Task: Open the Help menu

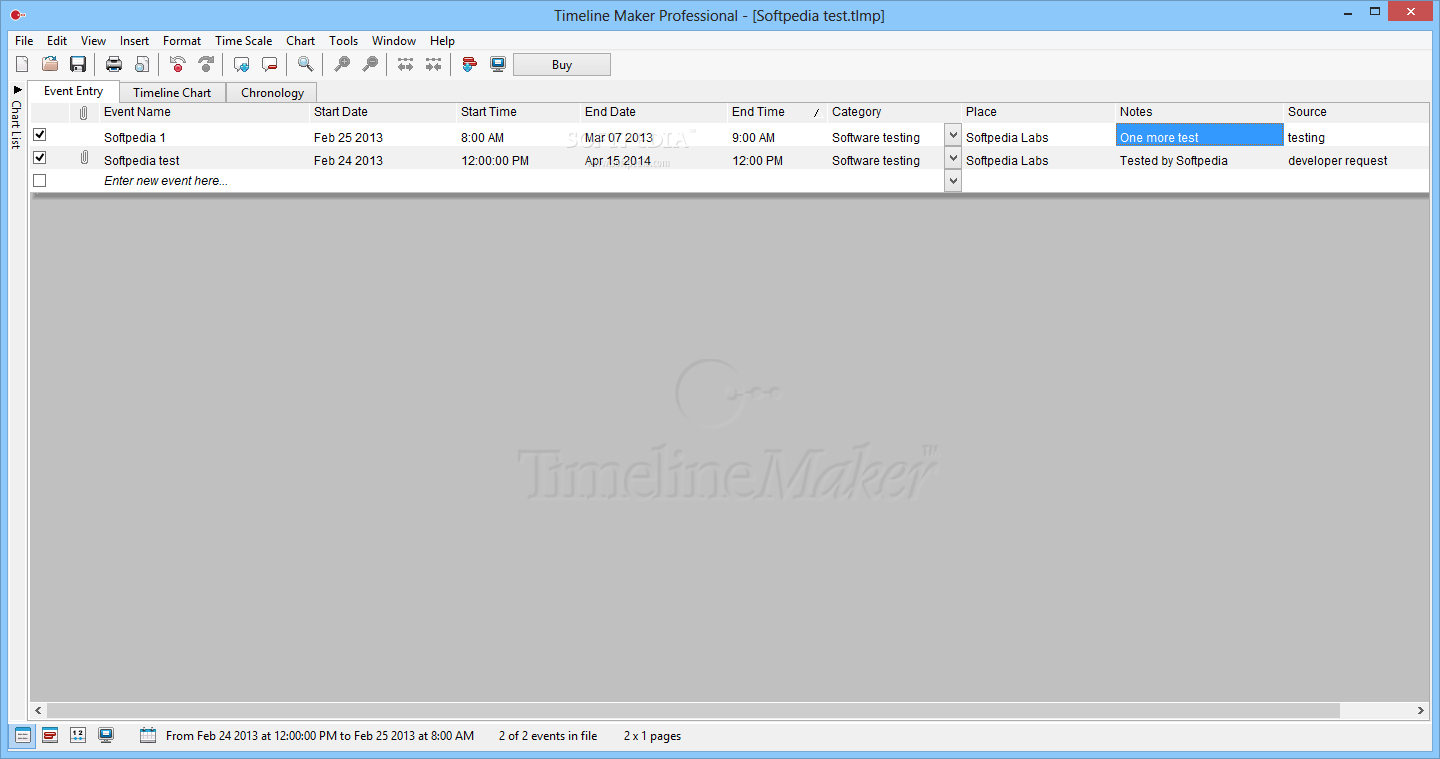Action: point(442,41)
